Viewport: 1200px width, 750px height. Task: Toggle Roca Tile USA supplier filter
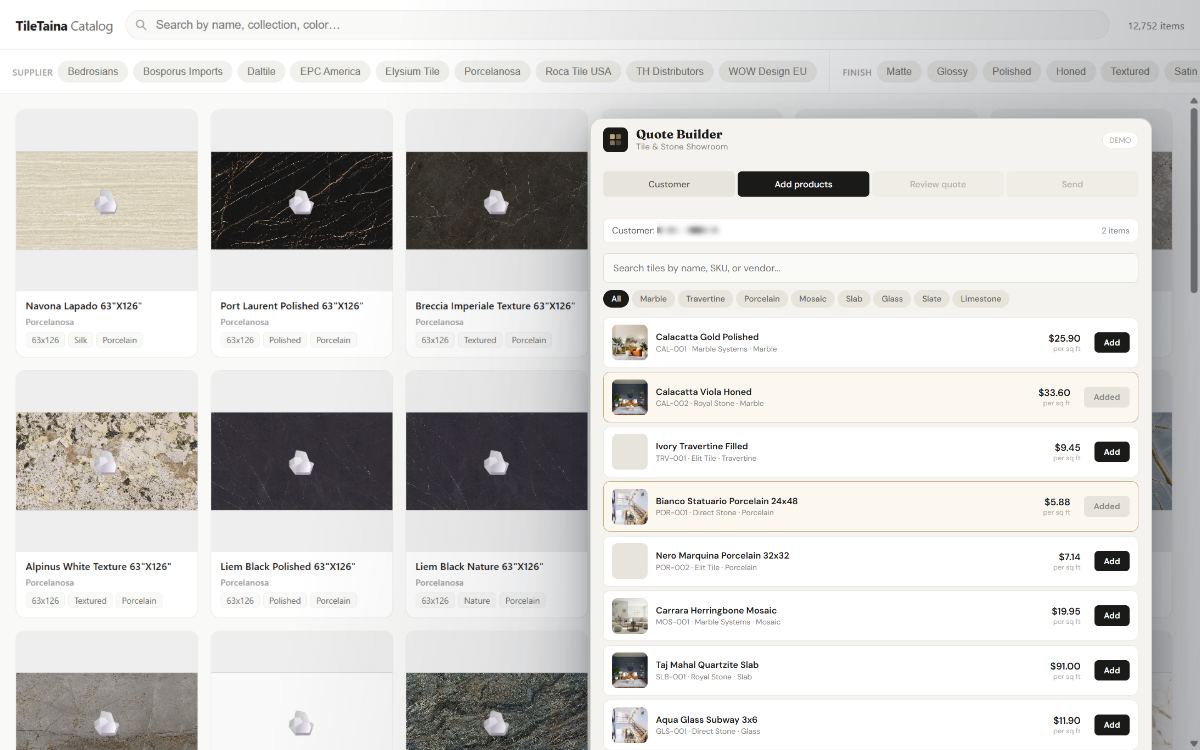(578, 72)
